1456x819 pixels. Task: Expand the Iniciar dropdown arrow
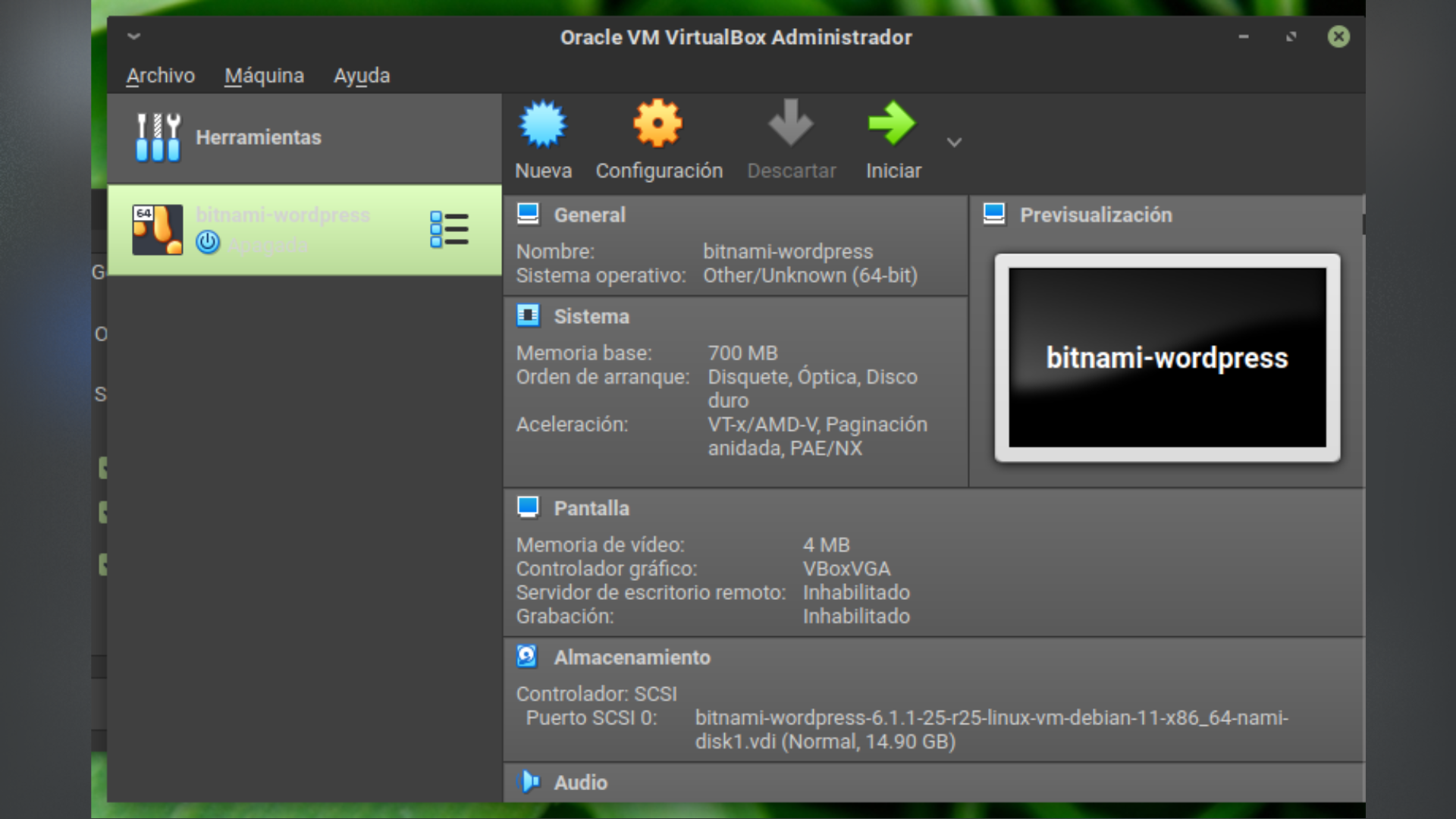pos(954,142)
